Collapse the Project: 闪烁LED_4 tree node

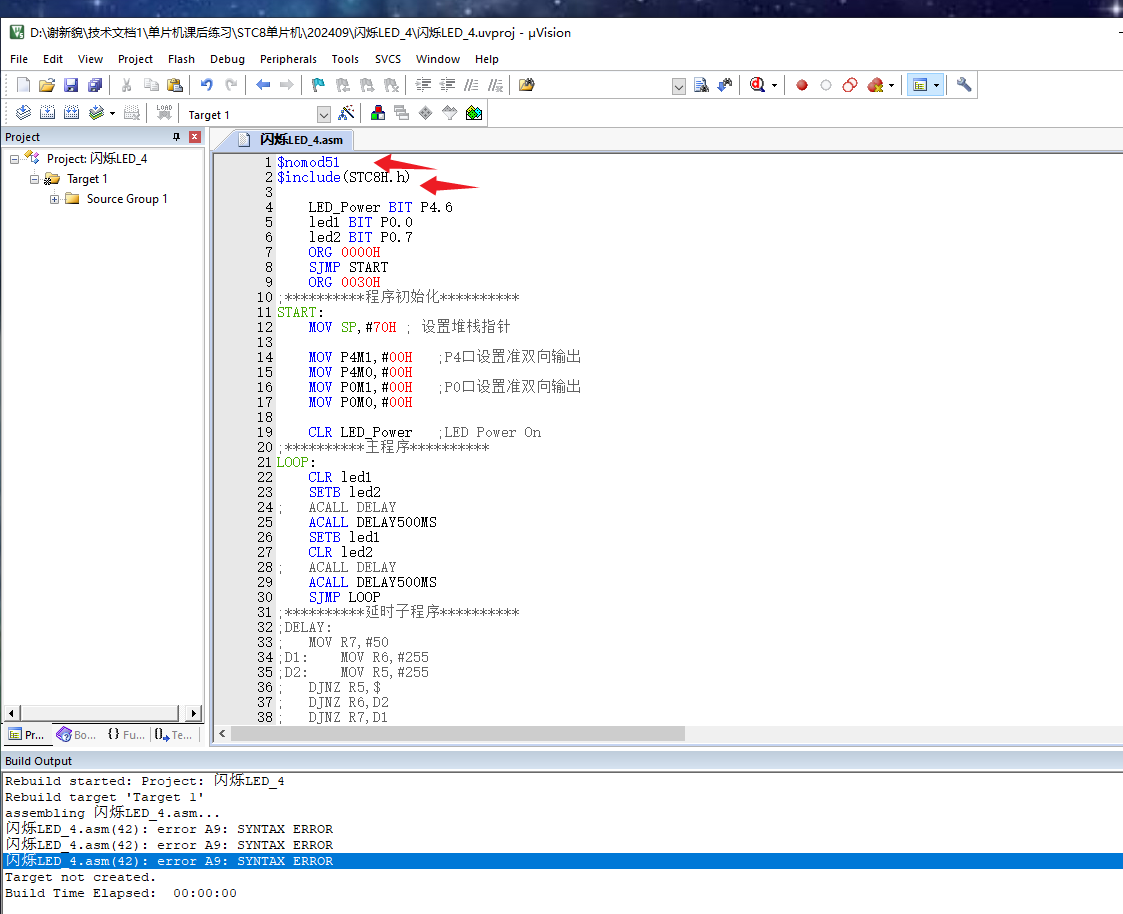click(x=14, y=159)
